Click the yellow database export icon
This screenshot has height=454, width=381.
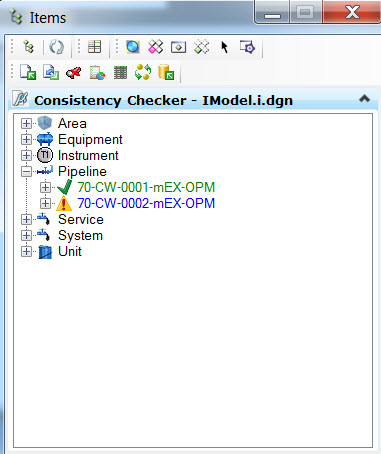pyautogui.click(x=166, y=72)
